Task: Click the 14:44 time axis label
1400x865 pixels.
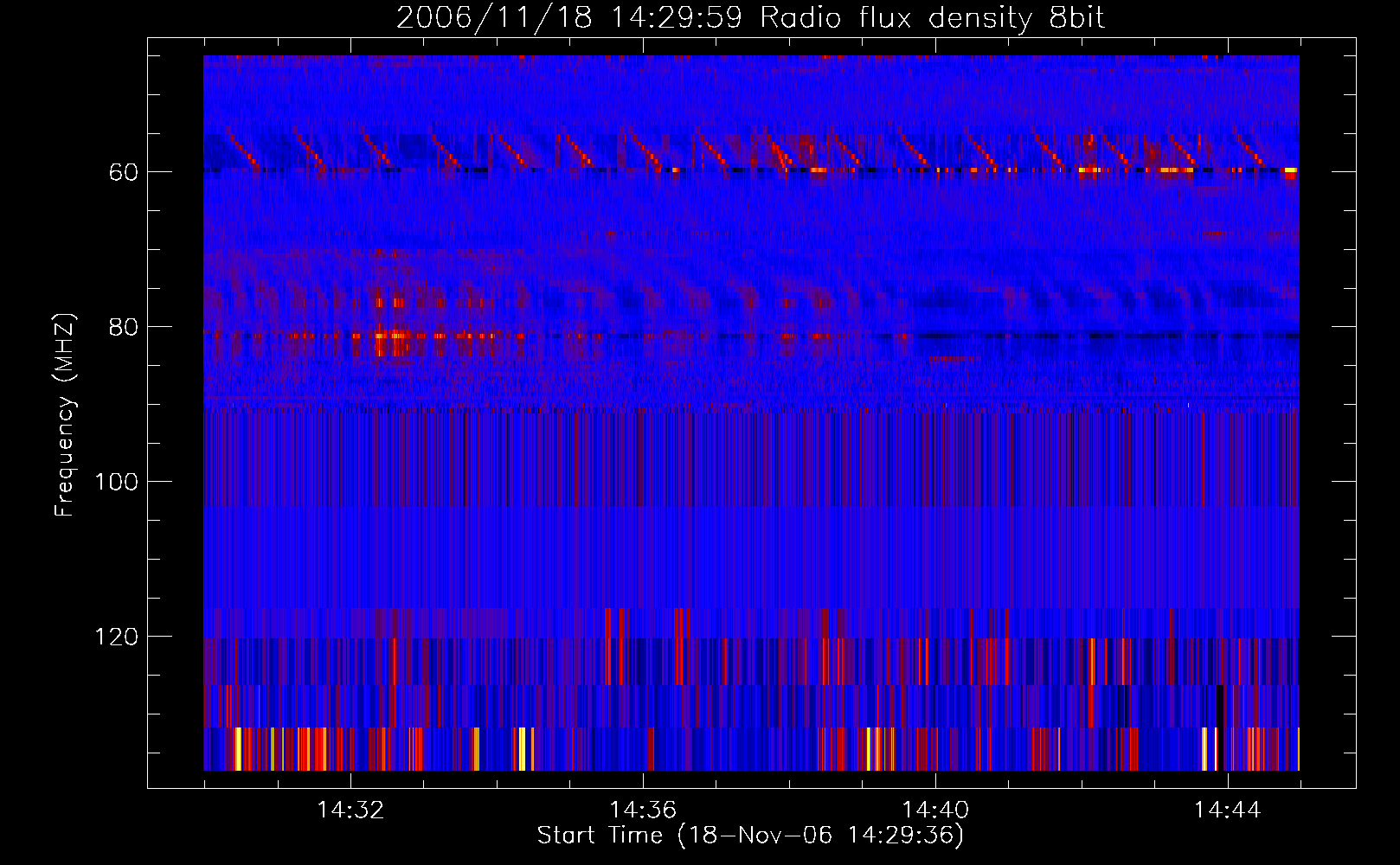Action: pyautogui.click(x=1228, y=810)
